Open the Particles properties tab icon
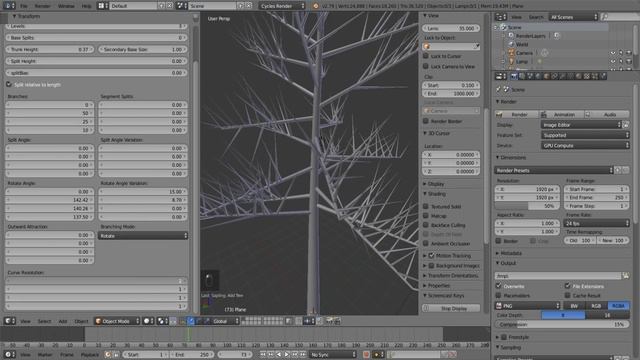 [x=595, y=76]
